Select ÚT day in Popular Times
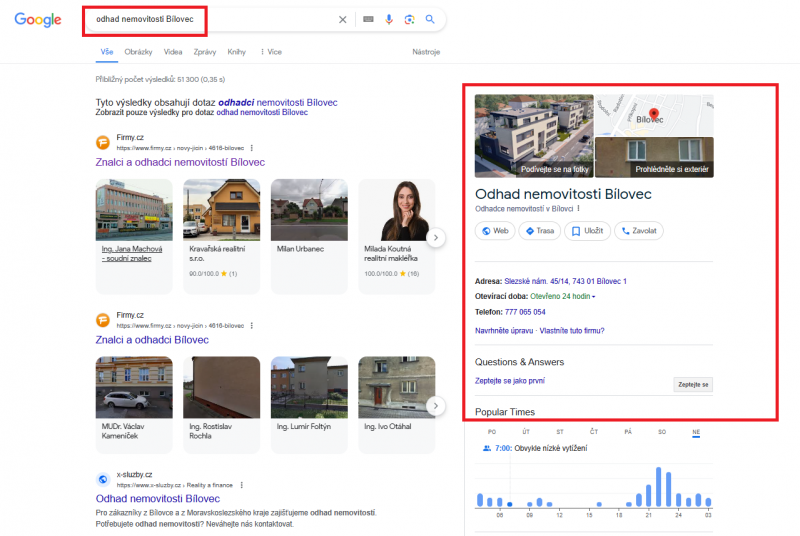 click(x=526, y=432)
